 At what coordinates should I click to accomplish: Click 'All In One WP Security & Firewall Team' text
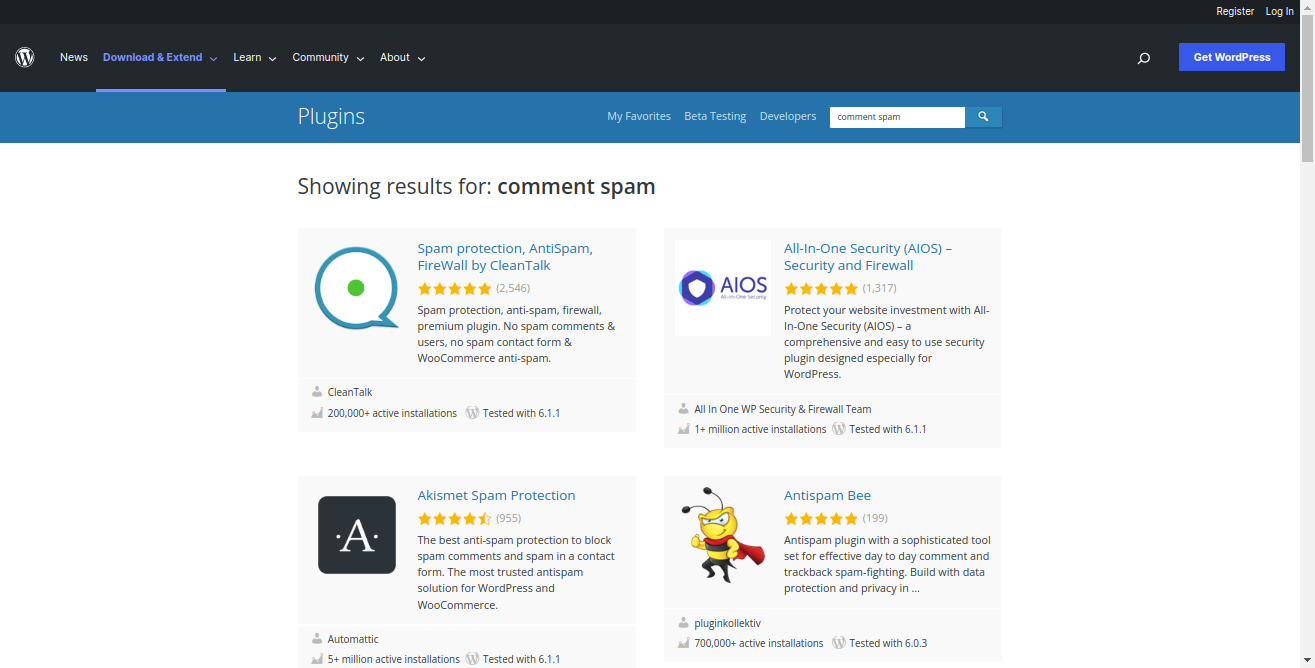click(x=783, y=409)
